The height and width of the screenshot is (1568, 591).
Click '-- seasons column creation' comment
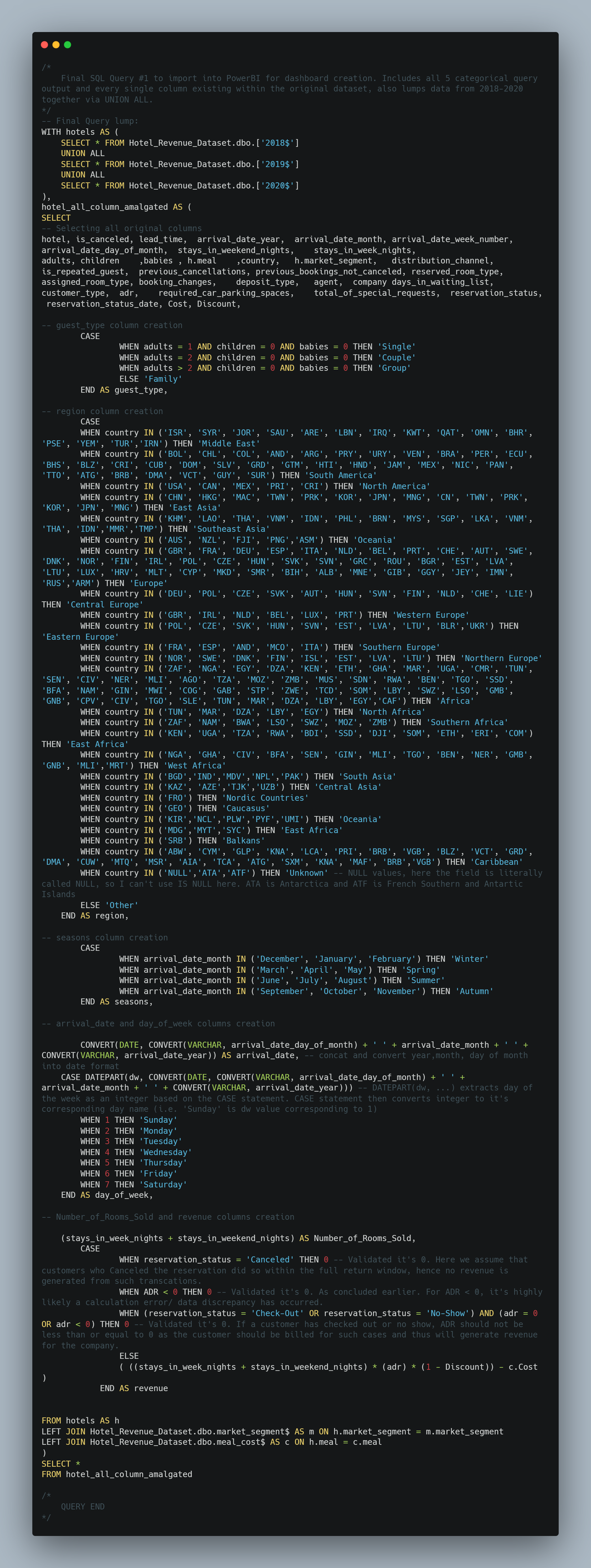tap(105, 938)
